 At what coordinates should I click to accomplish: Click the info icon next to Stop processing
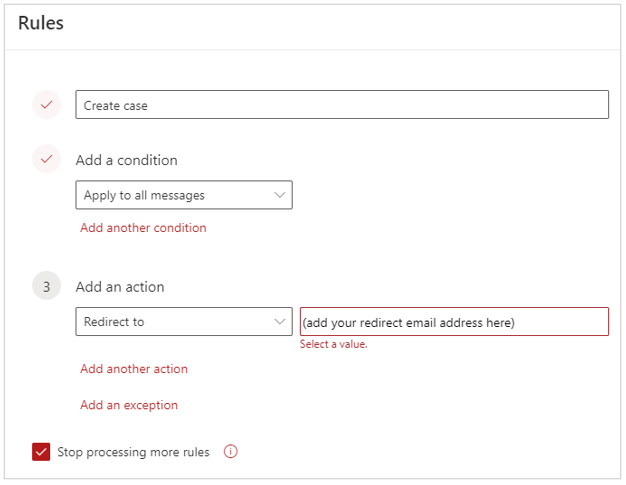pos(231,452)
